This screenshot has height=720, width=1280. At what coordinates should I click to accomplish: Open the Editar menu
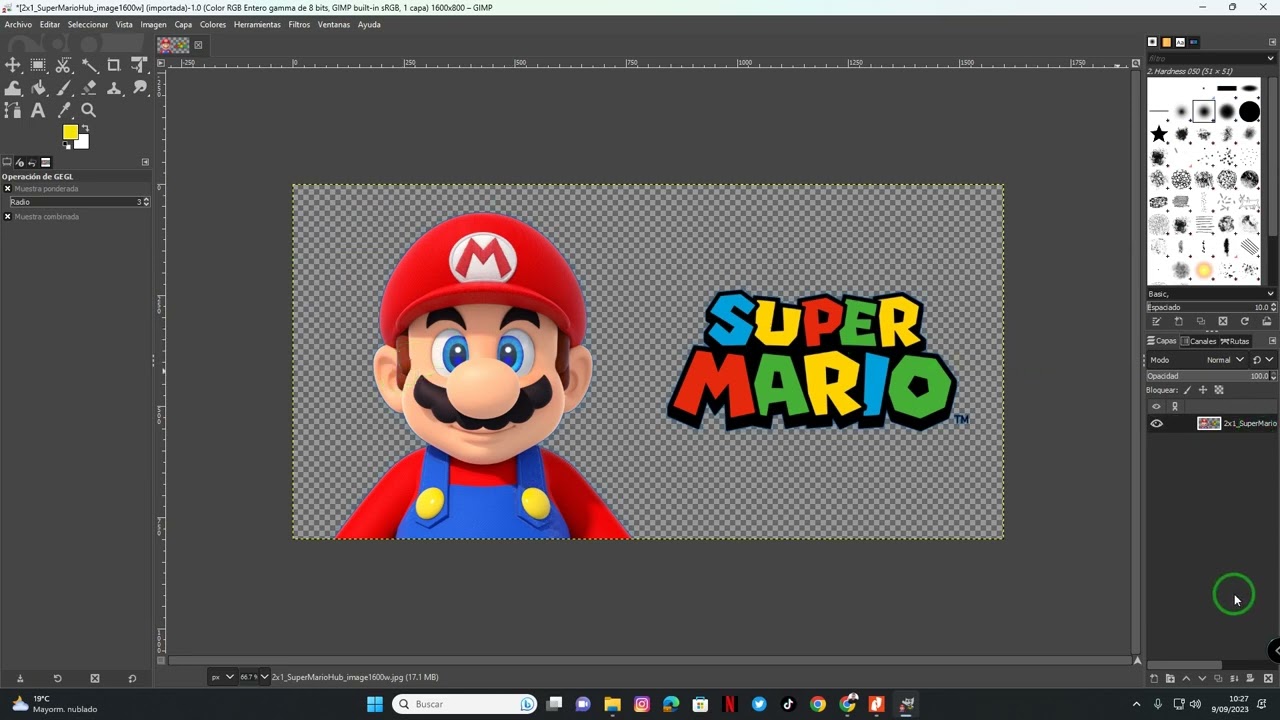(50, 24)
